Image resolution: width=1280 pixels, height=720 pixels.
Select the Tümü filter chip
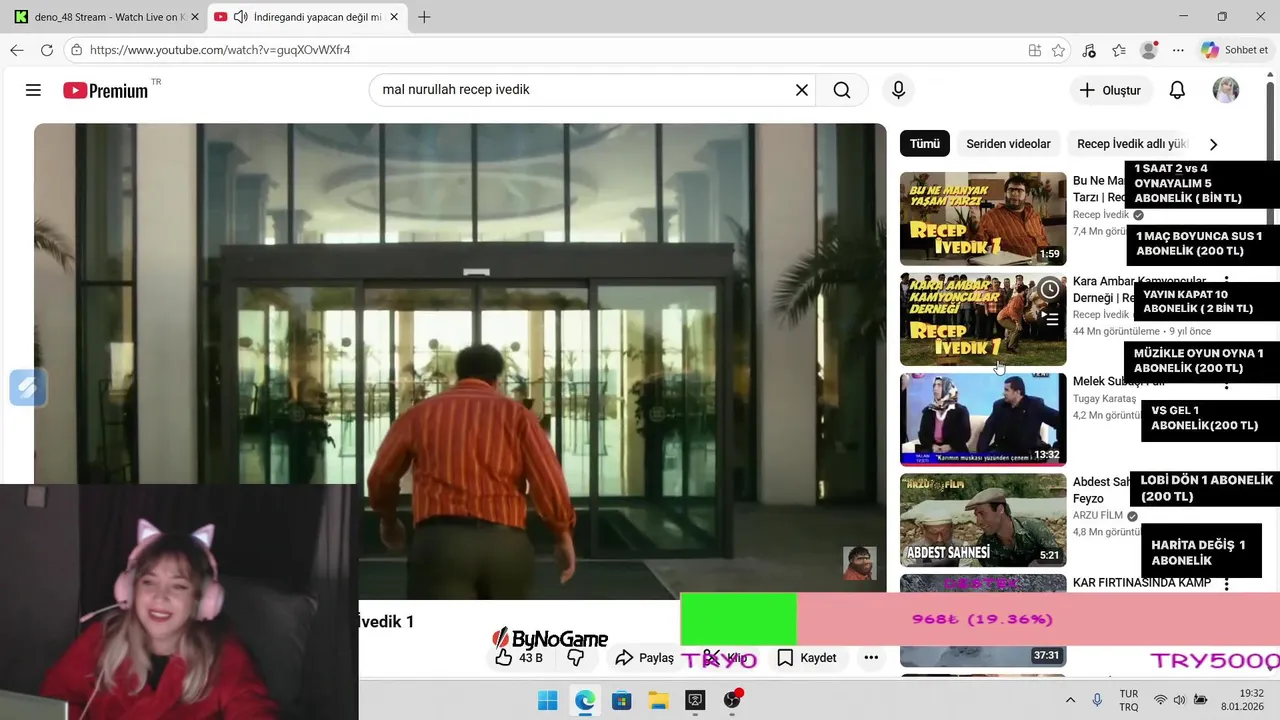925,144
